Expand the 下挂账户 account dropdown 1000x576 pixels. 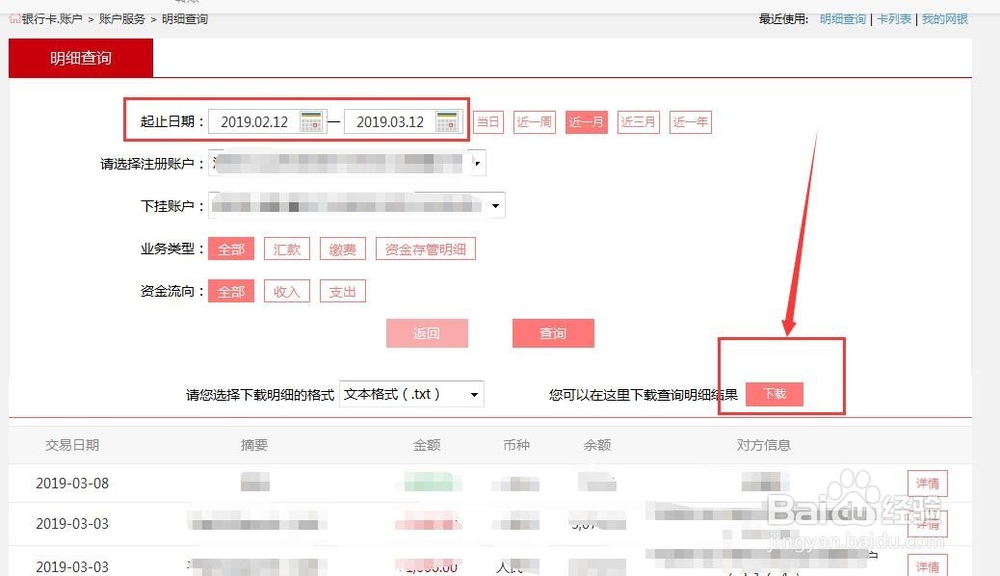click(495, 205)
